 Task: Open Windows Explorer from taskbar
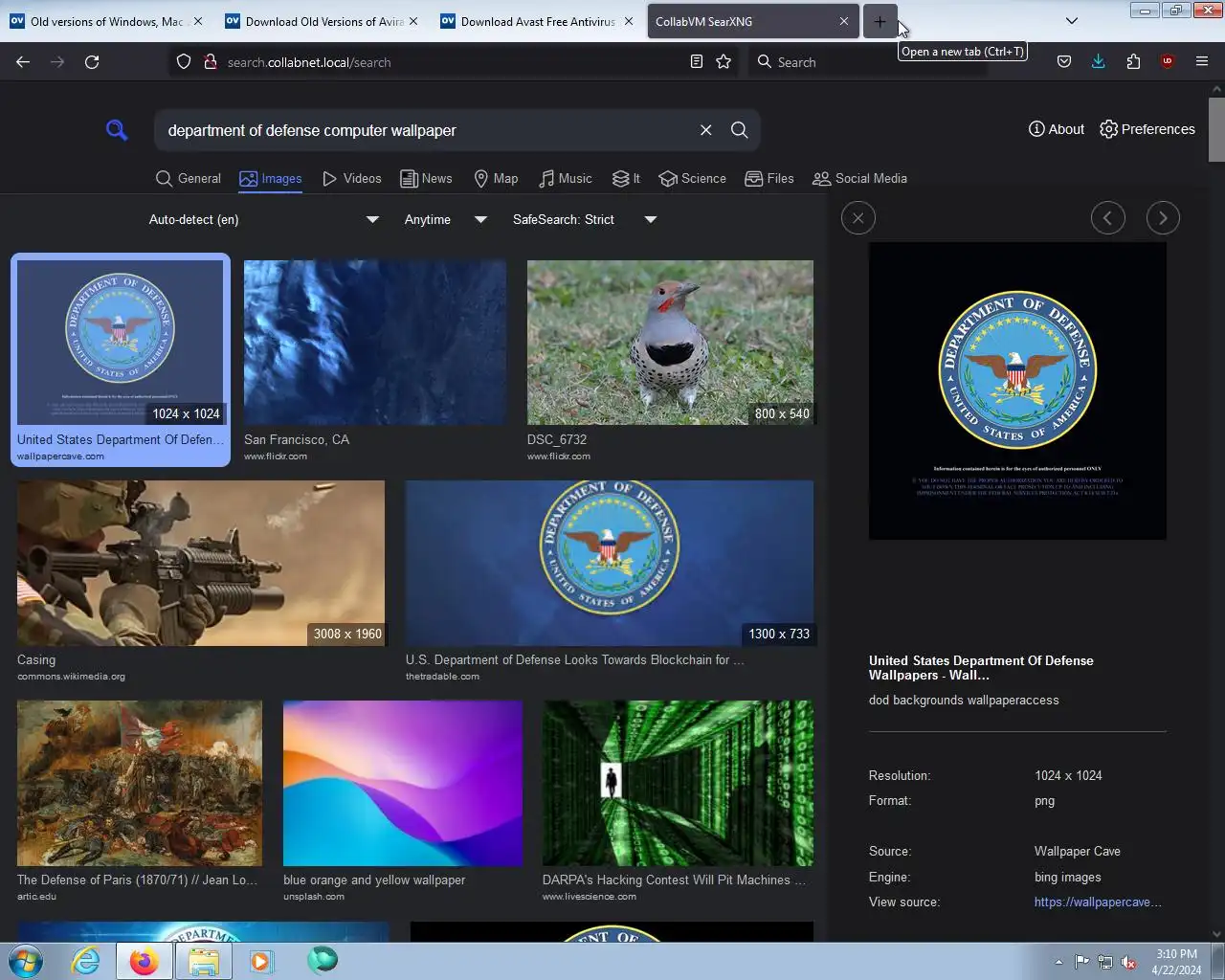tap(203, 961)
